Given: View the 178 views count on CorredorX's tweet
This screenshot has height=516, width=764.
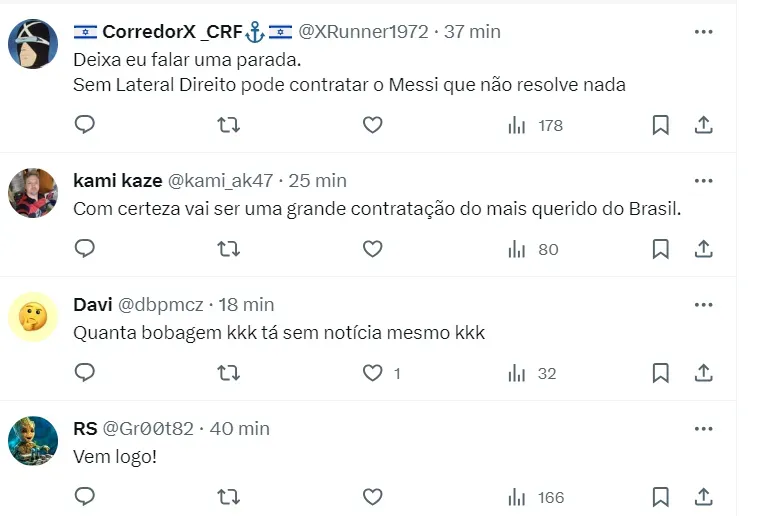Looking at the screenshot, I should click(536, 125).
